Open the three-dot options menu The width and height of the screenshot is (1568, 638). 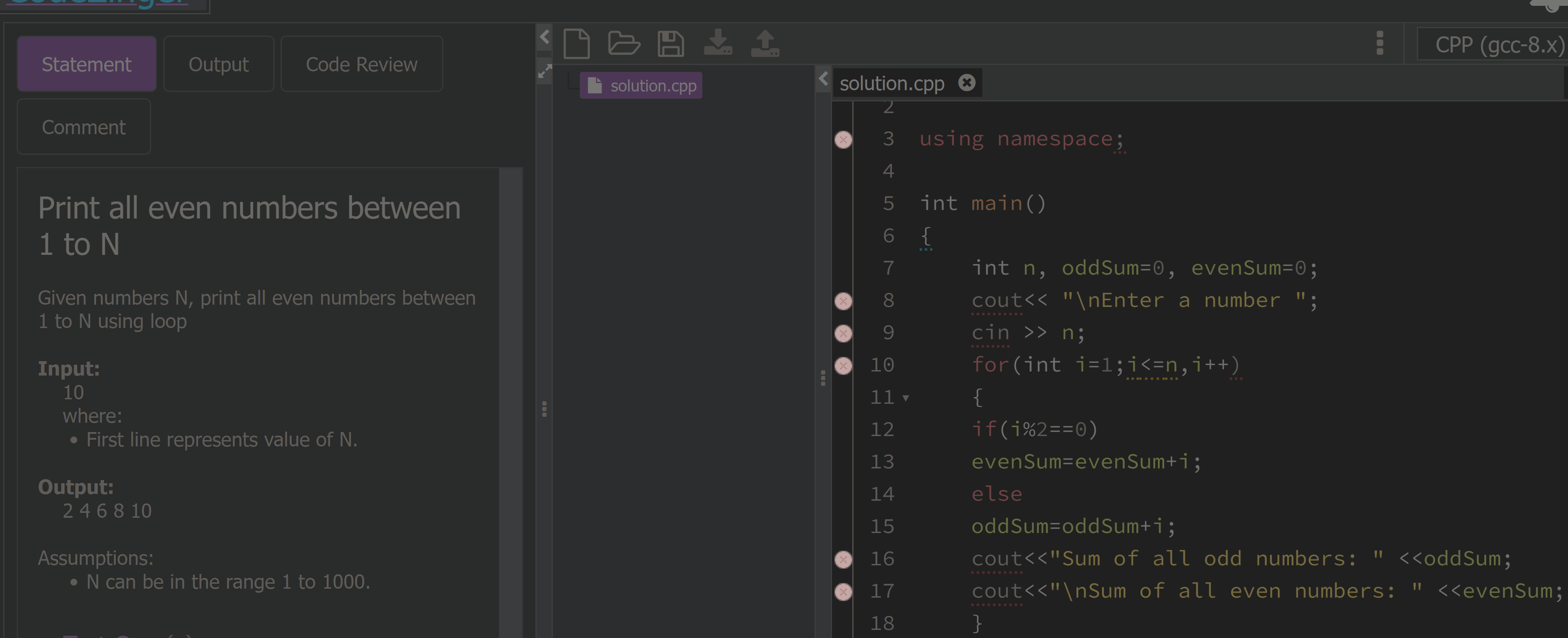[x=1380, y=44]
